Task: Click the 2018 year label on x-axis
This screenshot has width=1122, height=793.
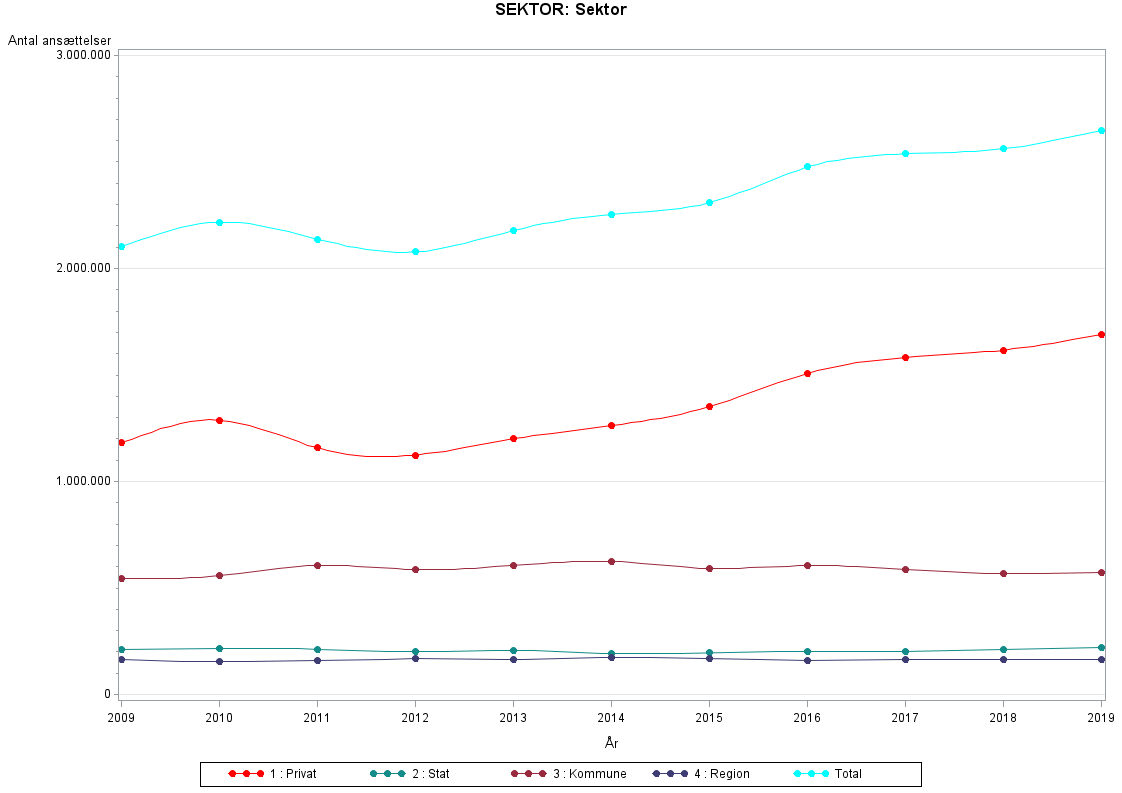Action: (x=1003, y=717)
